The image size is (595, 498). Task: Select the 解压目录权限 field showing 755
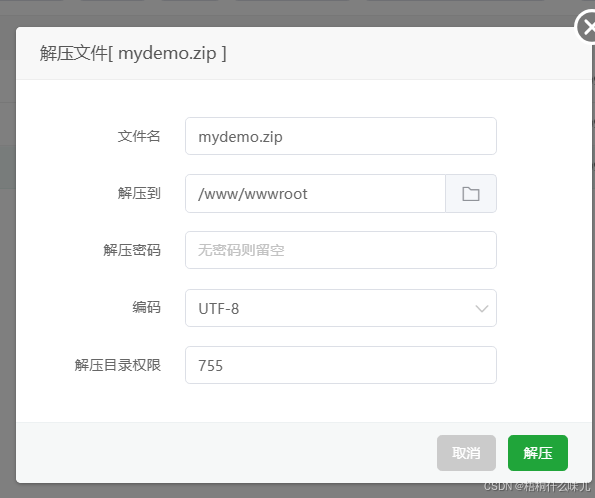click(x=341, y=365)
